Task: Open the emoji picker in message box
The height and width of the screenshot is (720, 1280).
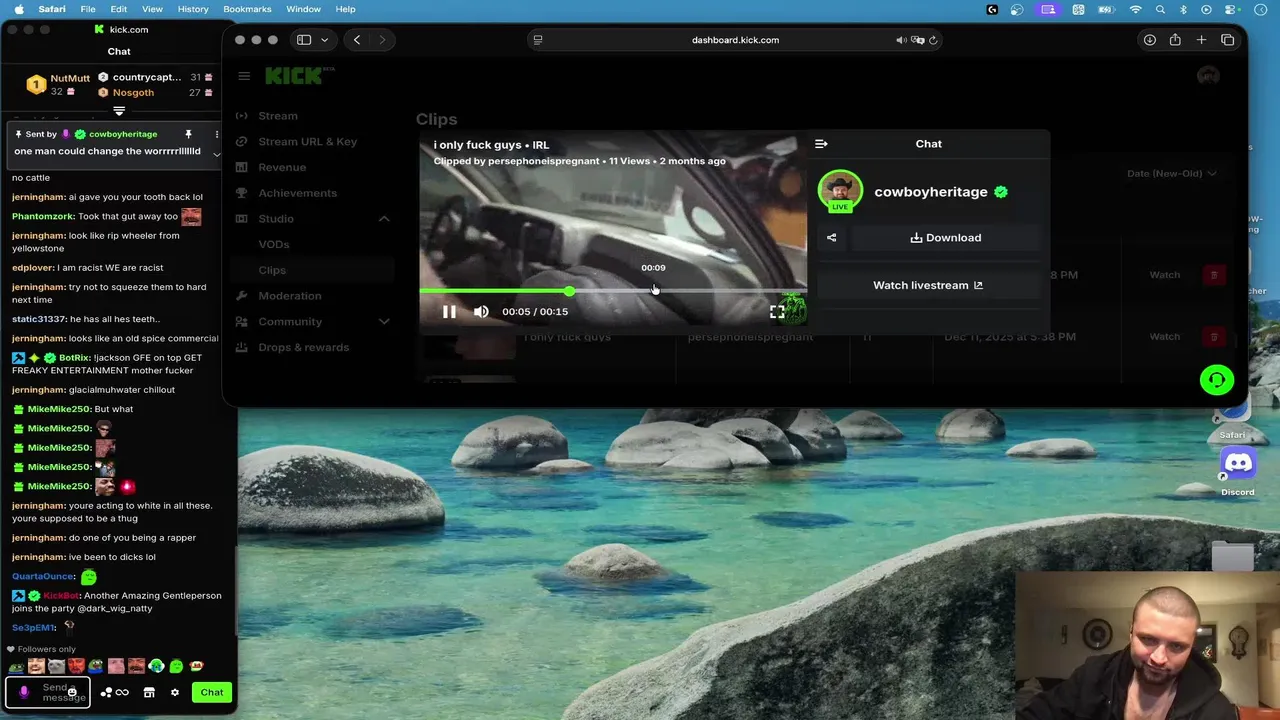Action: click(x=72, y=692)
